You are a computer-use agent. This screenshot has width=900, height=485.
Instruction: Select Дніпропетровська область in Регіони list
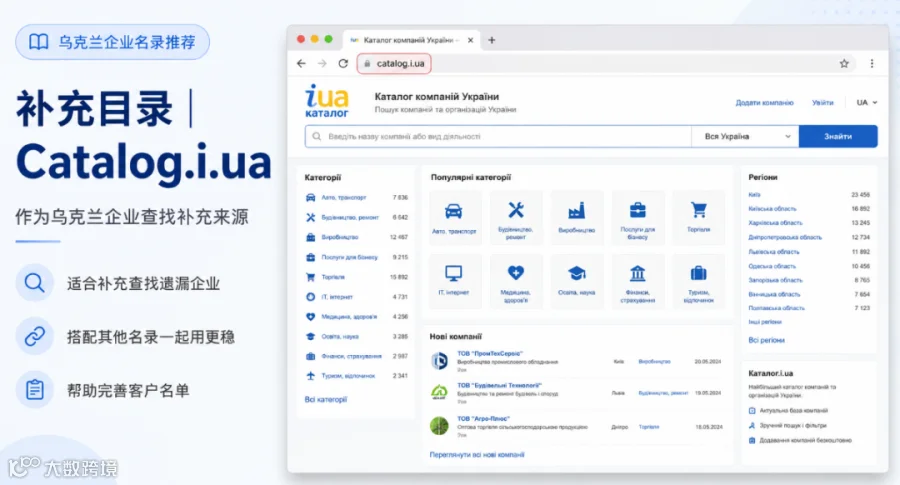coord(785,237)
